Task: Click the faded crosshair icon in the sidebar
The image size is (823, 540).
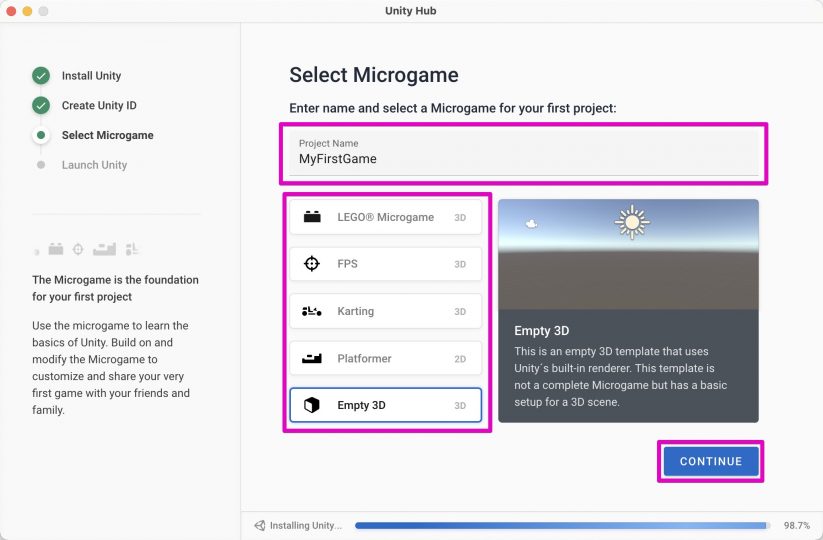Action: click(78, 249)
